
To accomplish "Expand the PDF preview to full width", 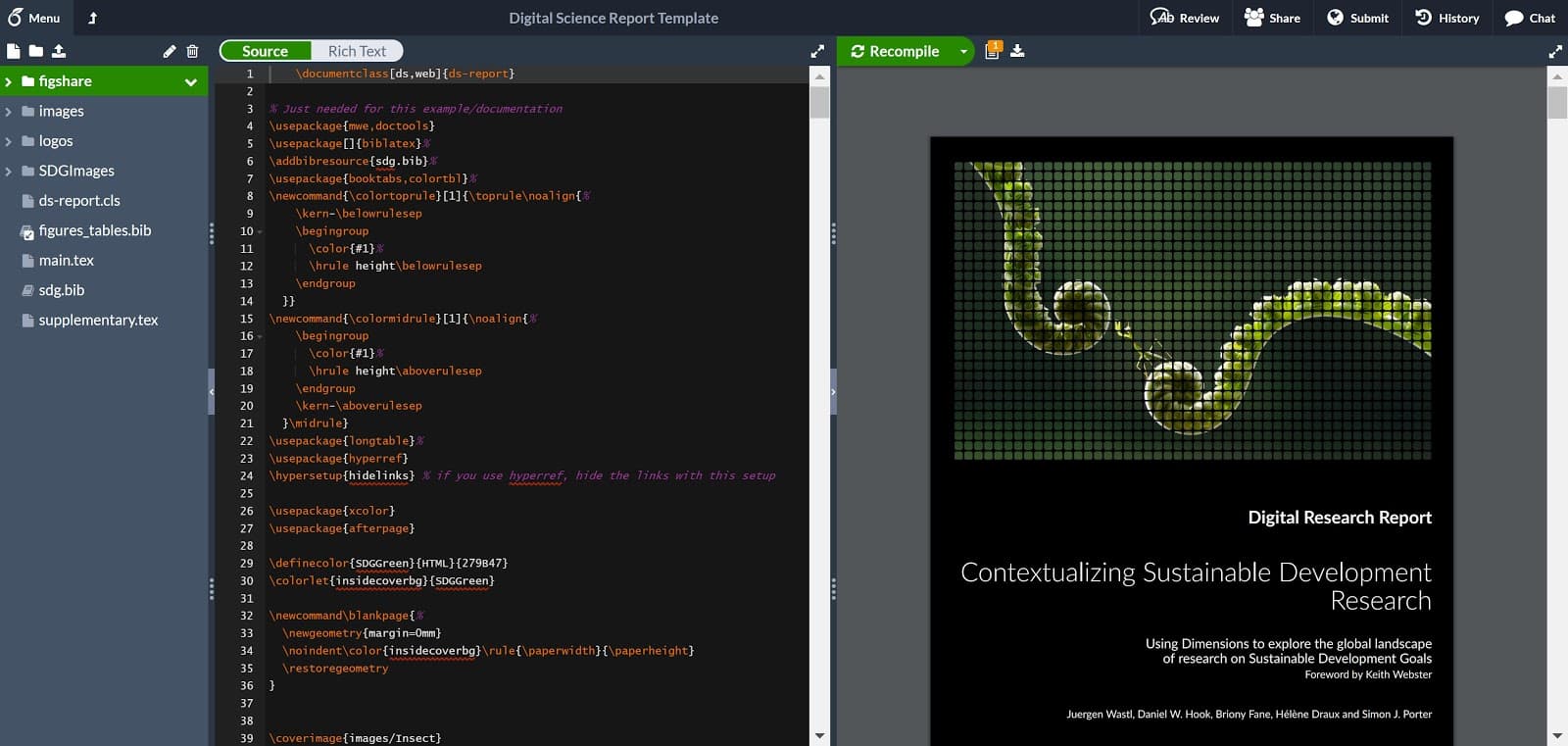I will click(x=1554, y=51).
